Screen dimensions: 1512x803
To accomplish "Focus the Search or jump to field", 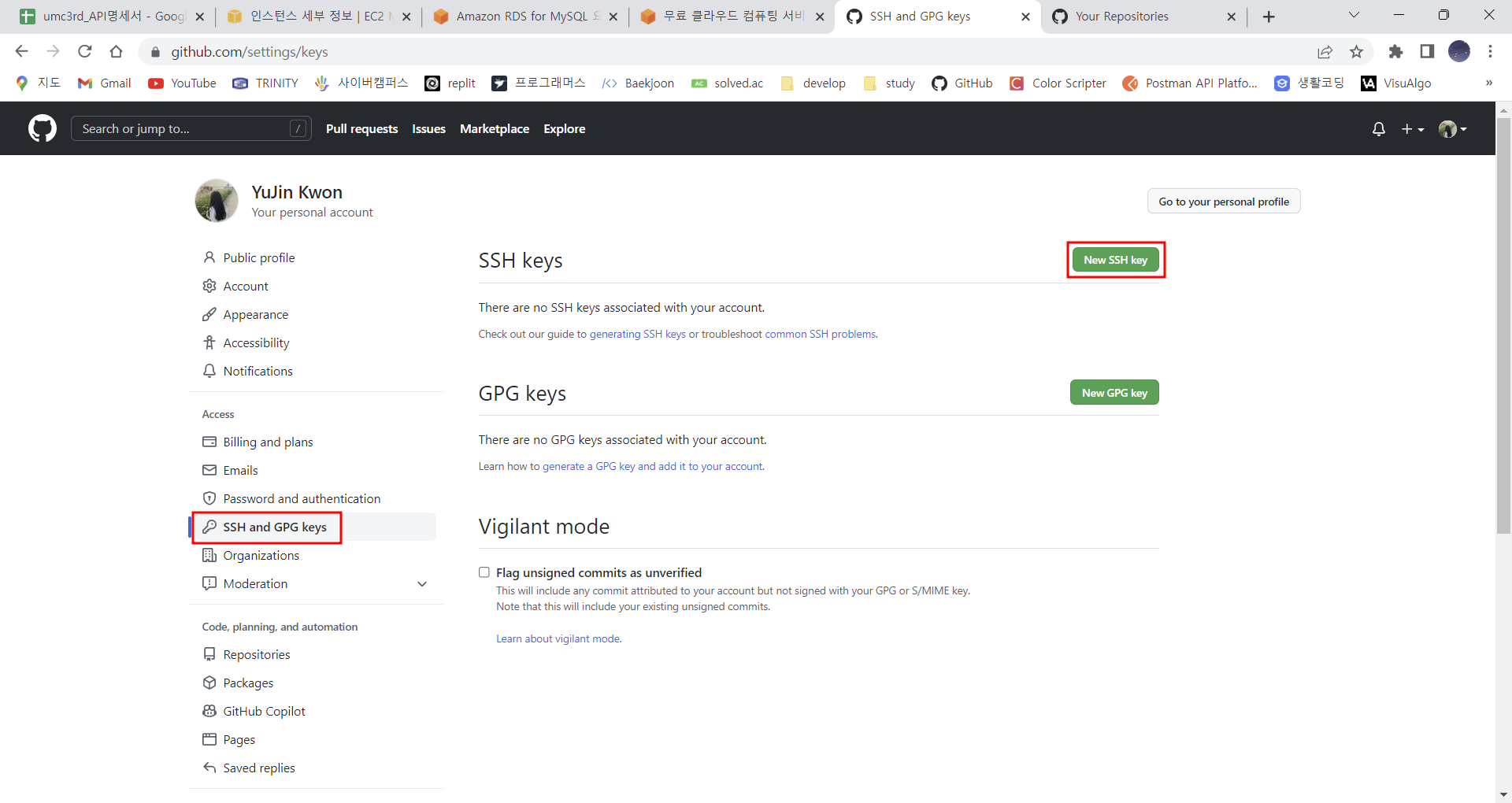I will (191, 128).
